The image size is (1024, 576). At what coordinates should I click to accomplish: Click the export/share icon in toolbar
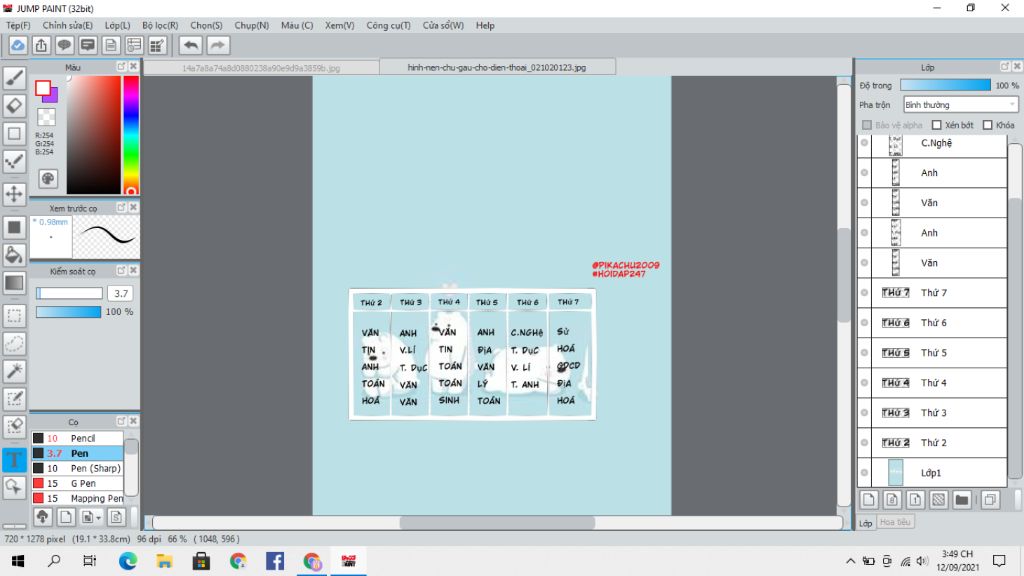[x=41, y=45]
